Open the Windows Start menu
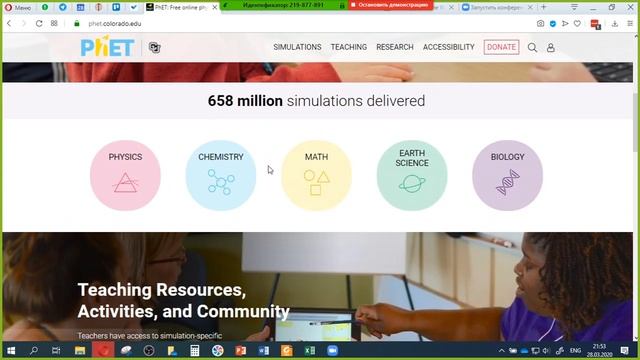Screen dimensions: 640x360 point(11,351)
